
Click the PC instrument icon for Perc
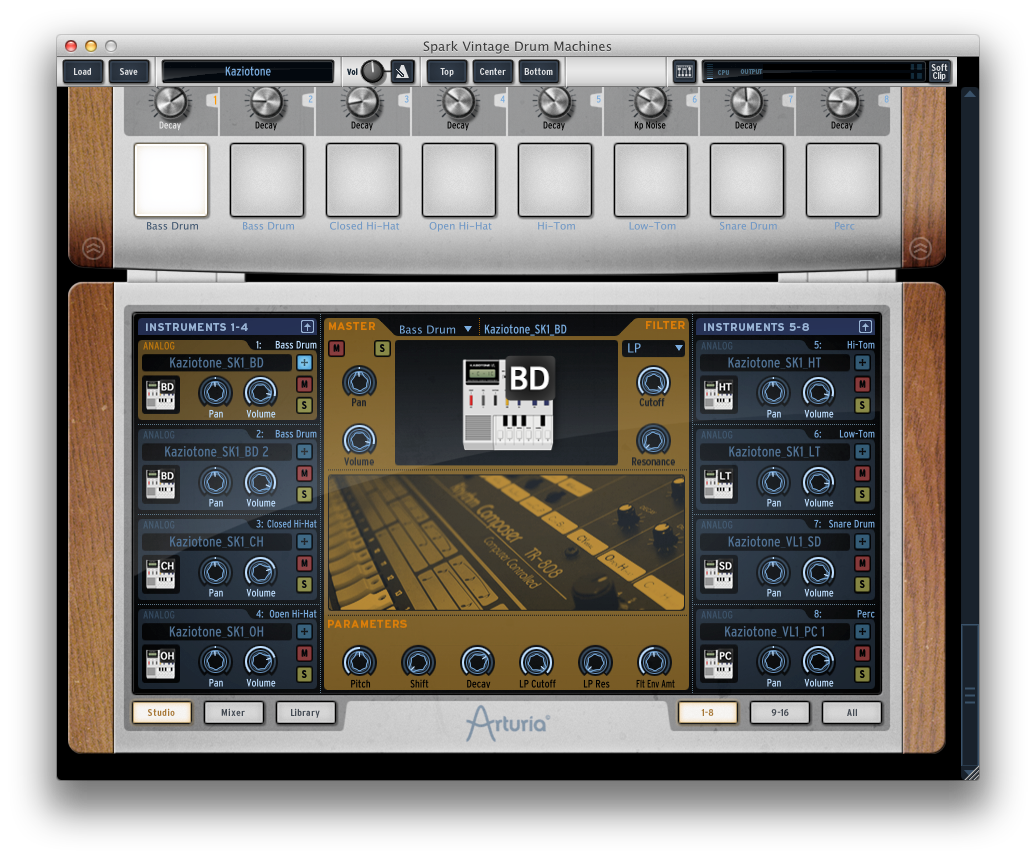click(718, 663)
